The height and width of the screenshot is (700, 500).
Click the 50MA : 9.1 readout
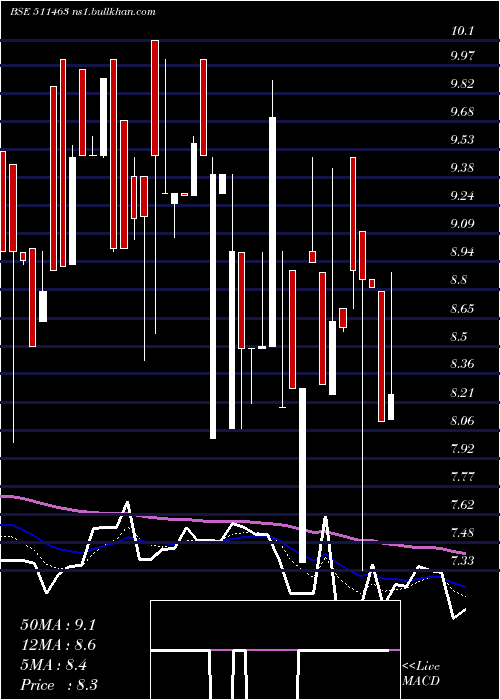tap(58, 625)
